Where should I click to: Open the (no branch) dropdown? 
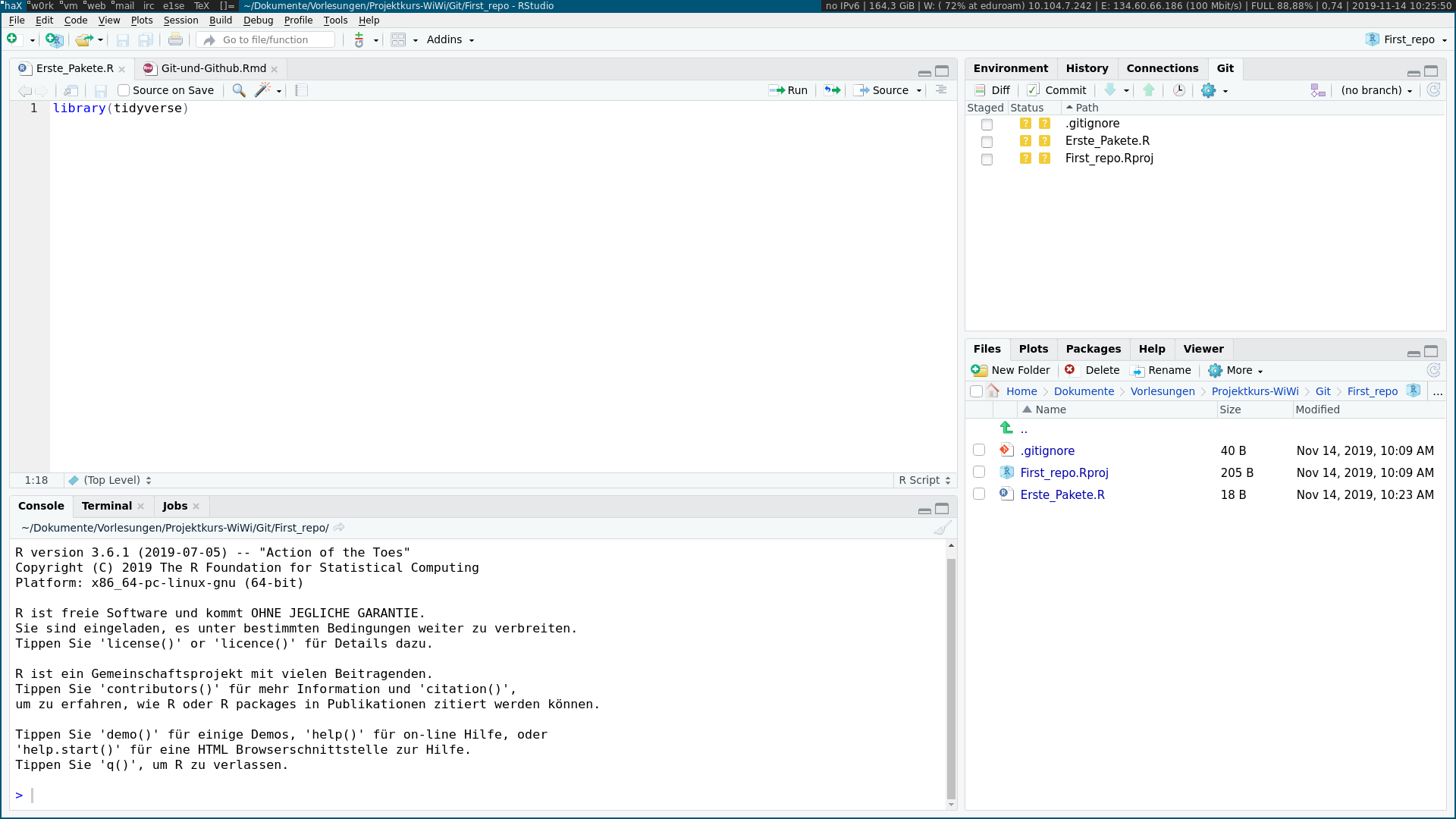(1376, 90)
